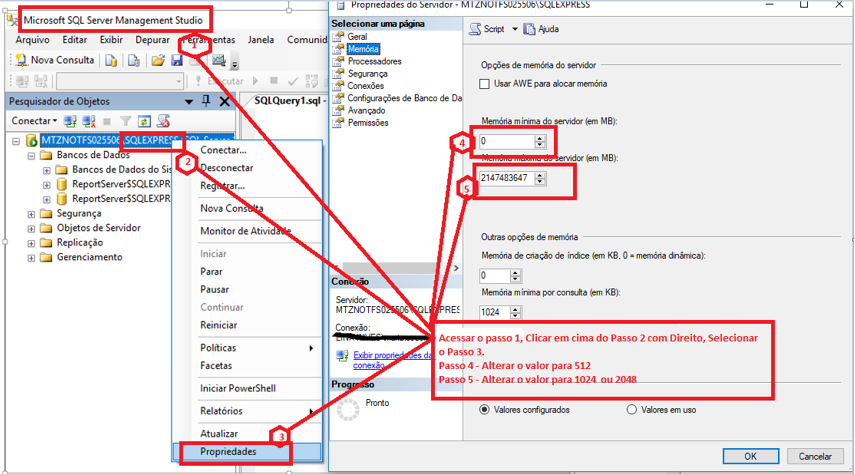
Task: Click the Filter funnel icon in Object Explorer
Action: click(x=126, y=121)
